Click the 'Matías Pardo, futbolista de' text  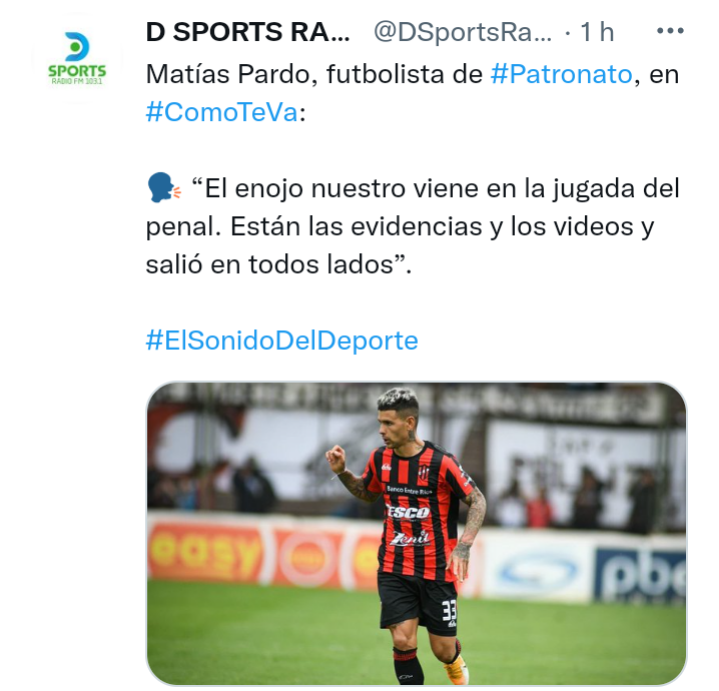(314, 74)
